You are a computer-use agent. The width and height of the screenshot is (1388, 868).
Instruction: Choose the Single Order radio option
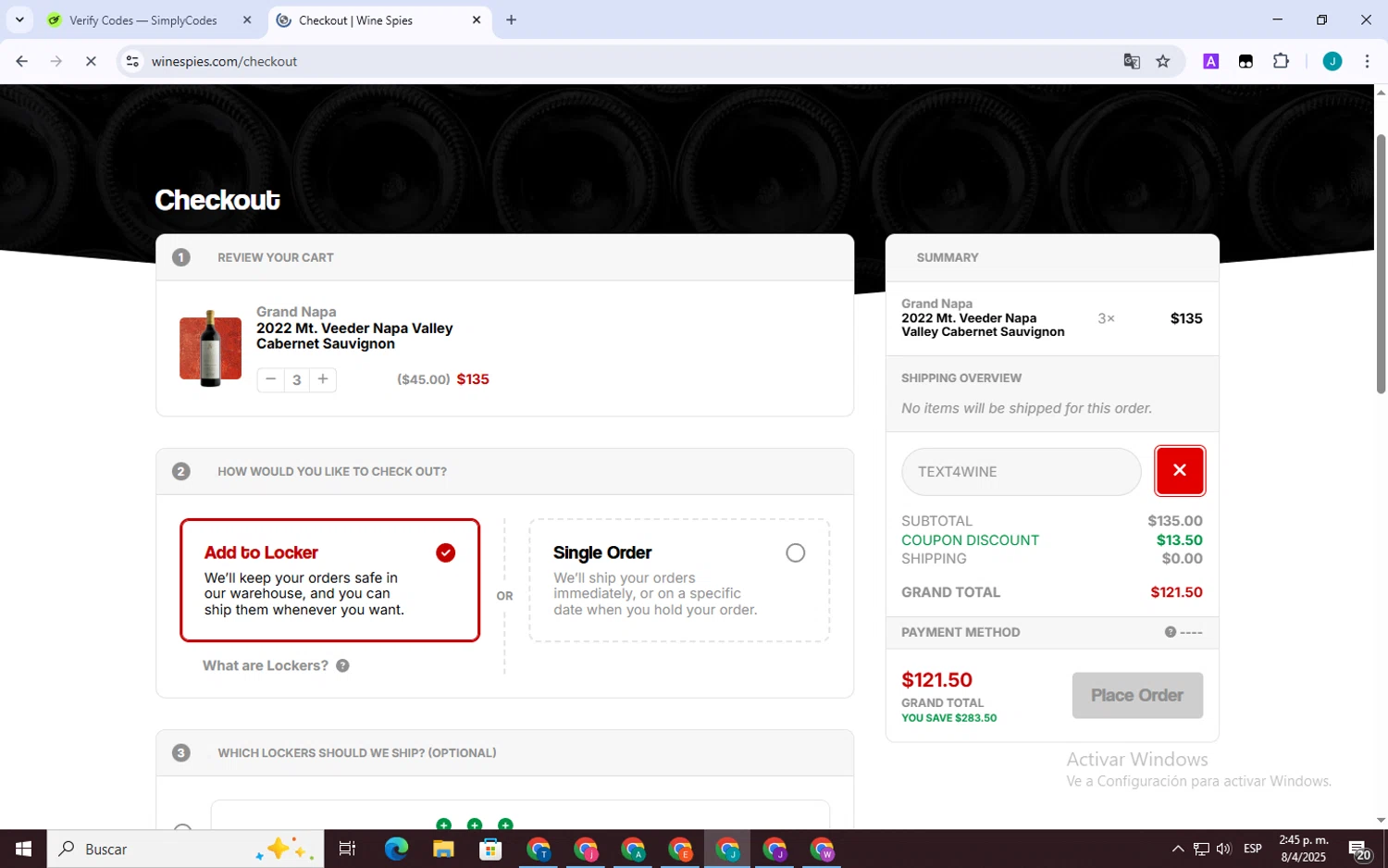pyautogui.click(x=795, y=553)
